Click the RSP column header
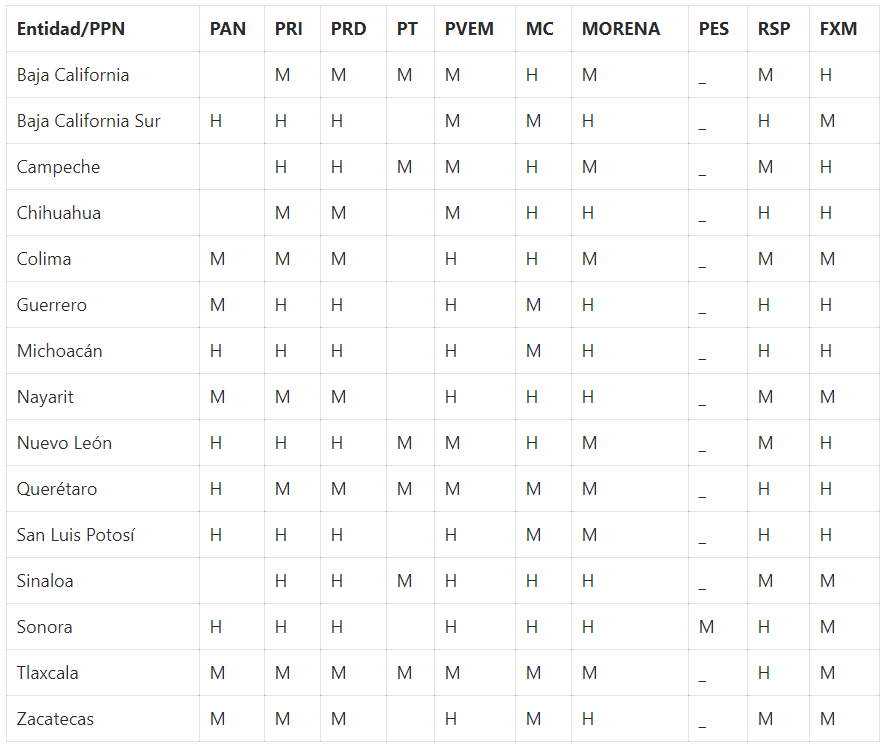This screenshot has height=753, width=890. click(774, 29)
